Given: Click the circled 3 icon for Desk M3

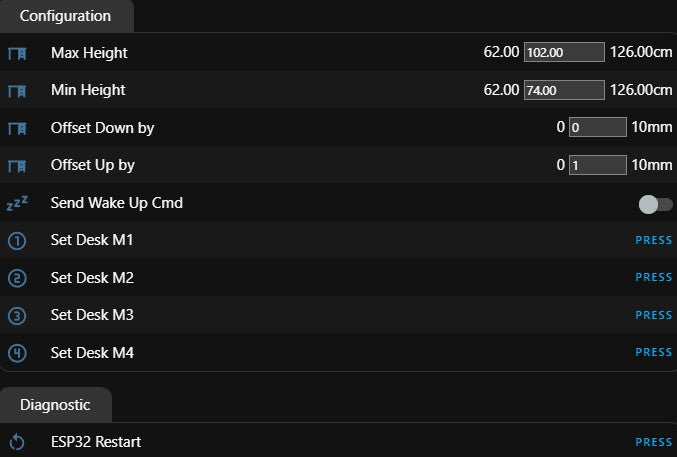Looking at the screenshot, I should (x=17, y=316).
